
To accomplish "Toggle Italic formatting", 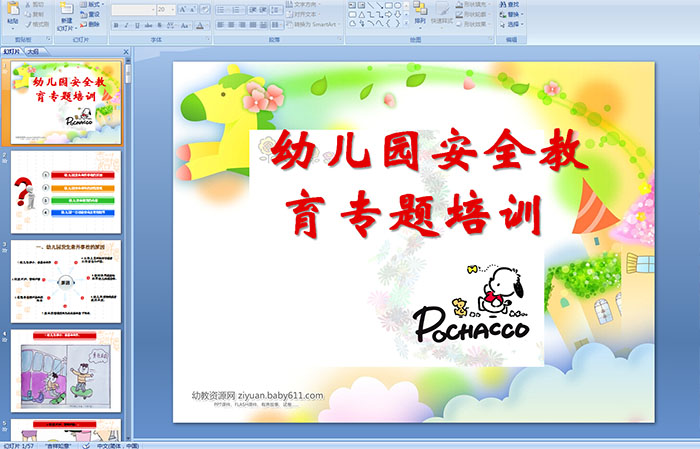I will (126, 25).
